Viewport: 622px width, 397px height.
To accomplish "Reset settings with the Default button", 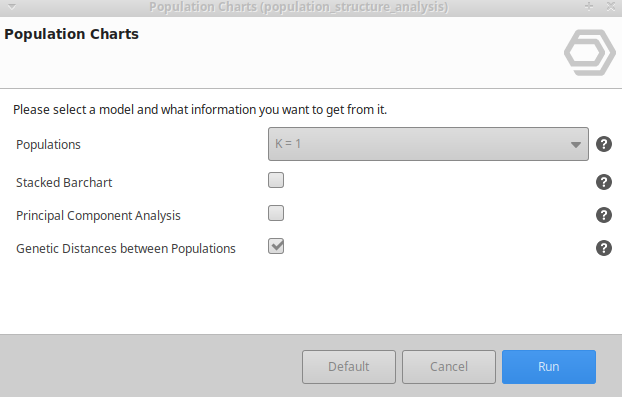I will [x=349, y=367].
